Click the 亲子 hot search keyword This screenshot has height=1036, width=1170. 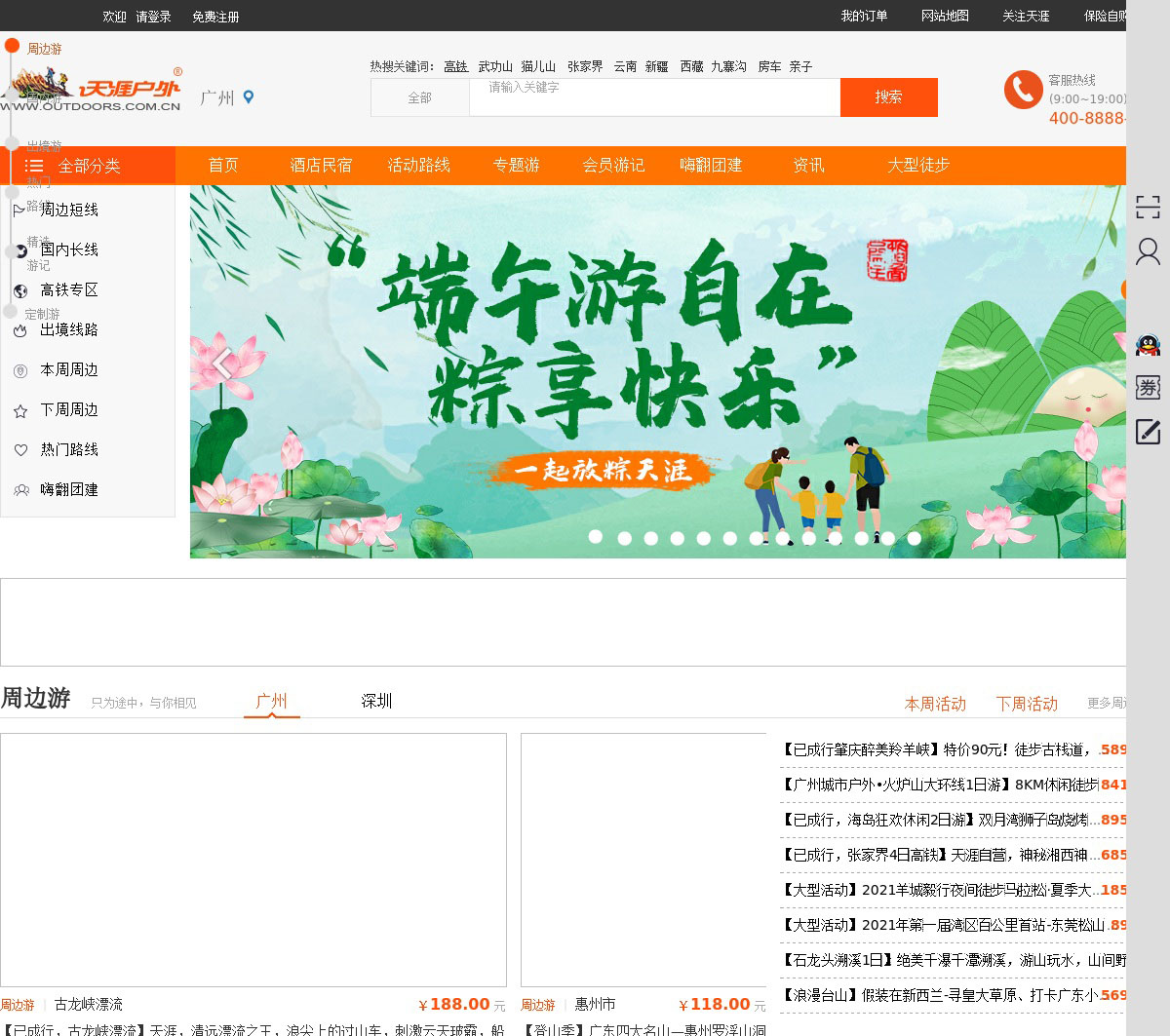coord(800,67)
